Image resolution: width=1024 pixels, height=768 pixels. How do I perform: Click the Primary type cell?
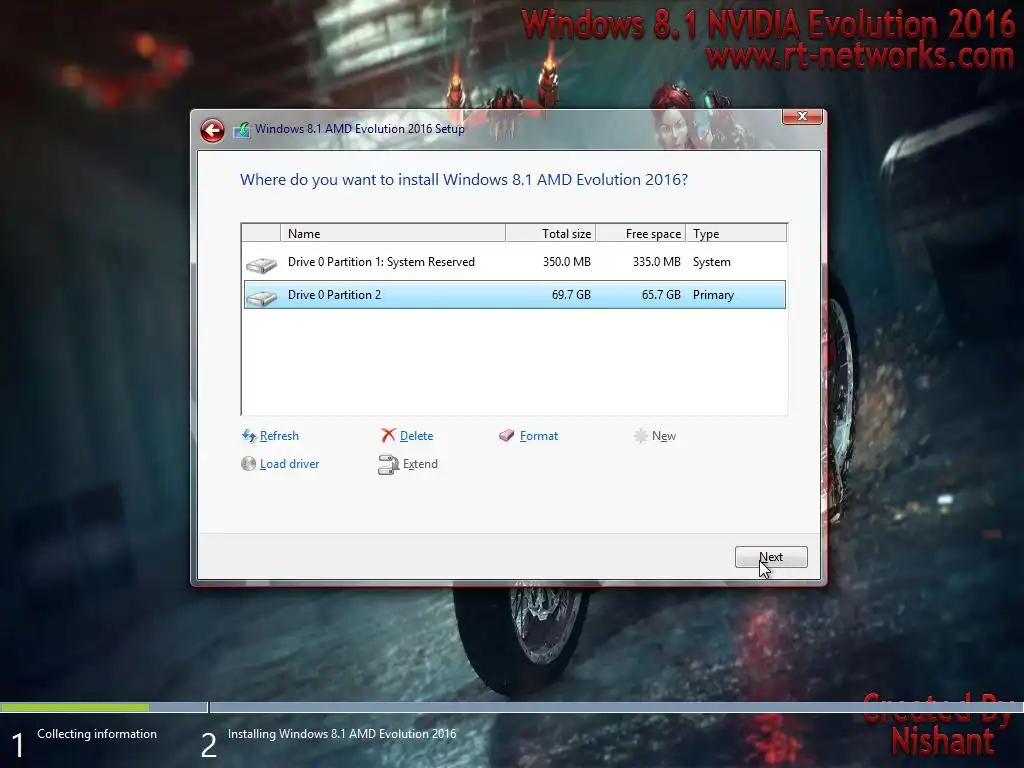click(713, 295)
